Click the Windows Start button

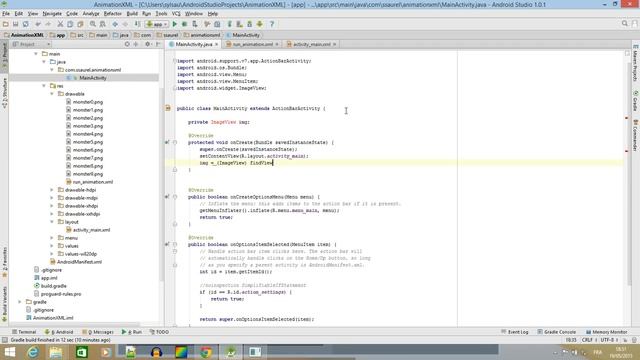pyautogui.click(x=9, y=352)
